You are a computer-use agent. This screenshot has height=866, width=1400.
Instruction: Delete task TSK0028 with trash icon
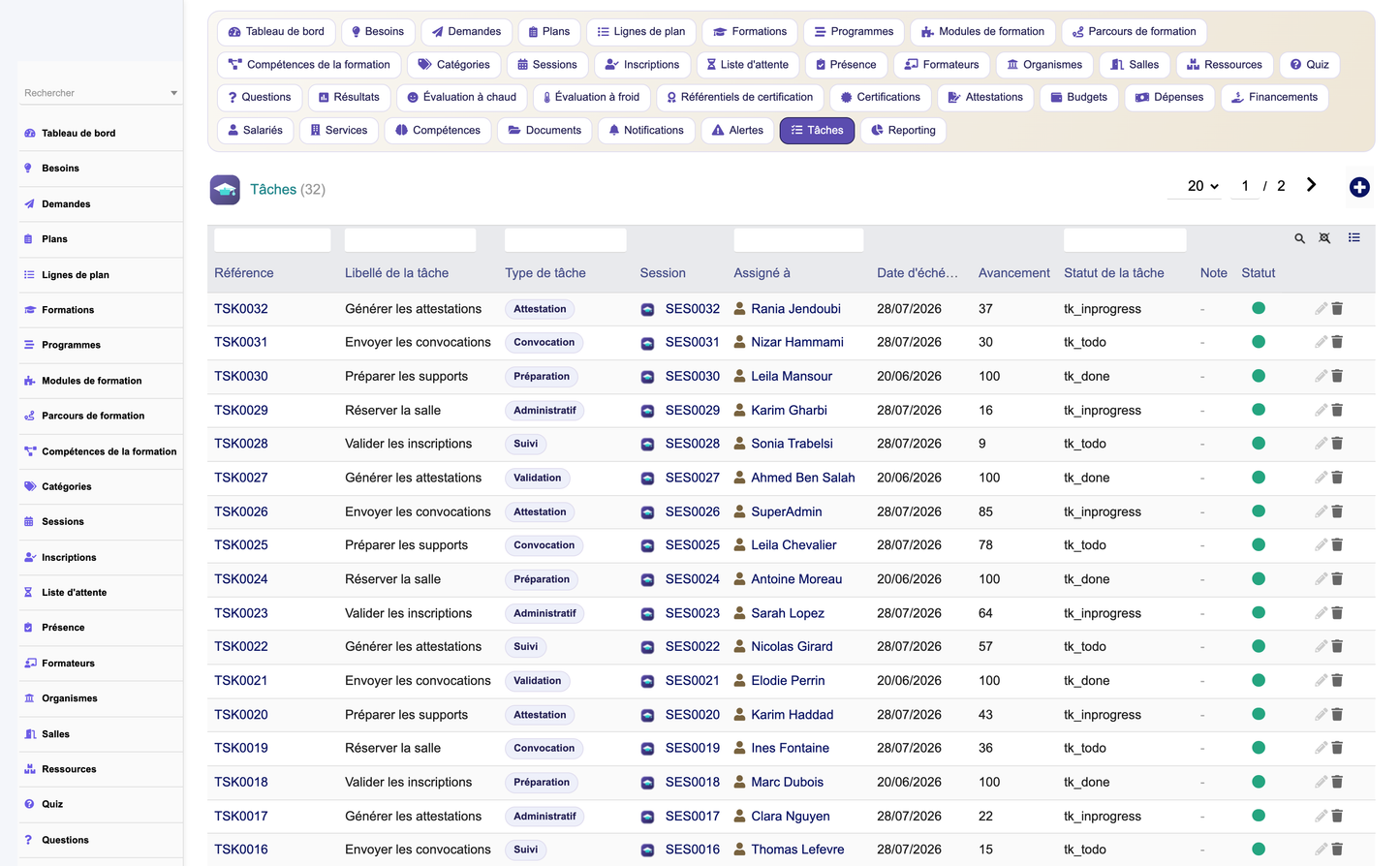tap(1337, 444)
